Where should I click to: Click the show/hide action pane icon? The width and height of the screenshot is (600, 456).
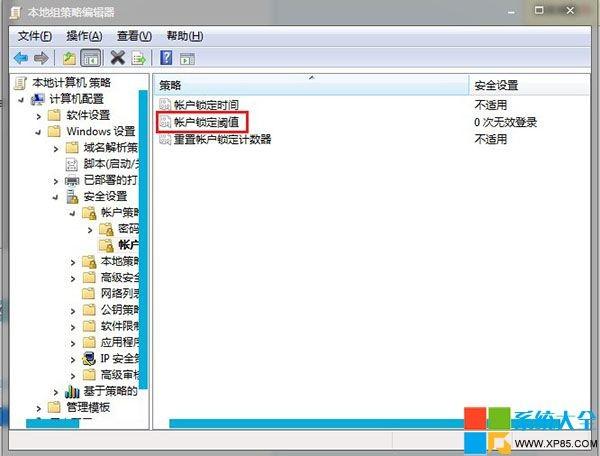(x=187, y=59)
